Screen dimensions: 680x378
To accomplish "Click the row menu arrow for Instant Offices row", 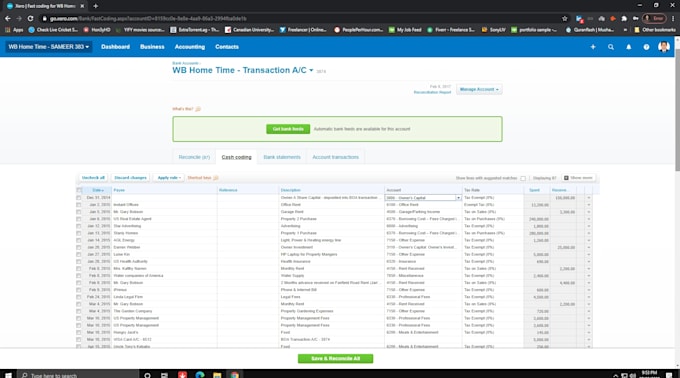I will point(588,205).
